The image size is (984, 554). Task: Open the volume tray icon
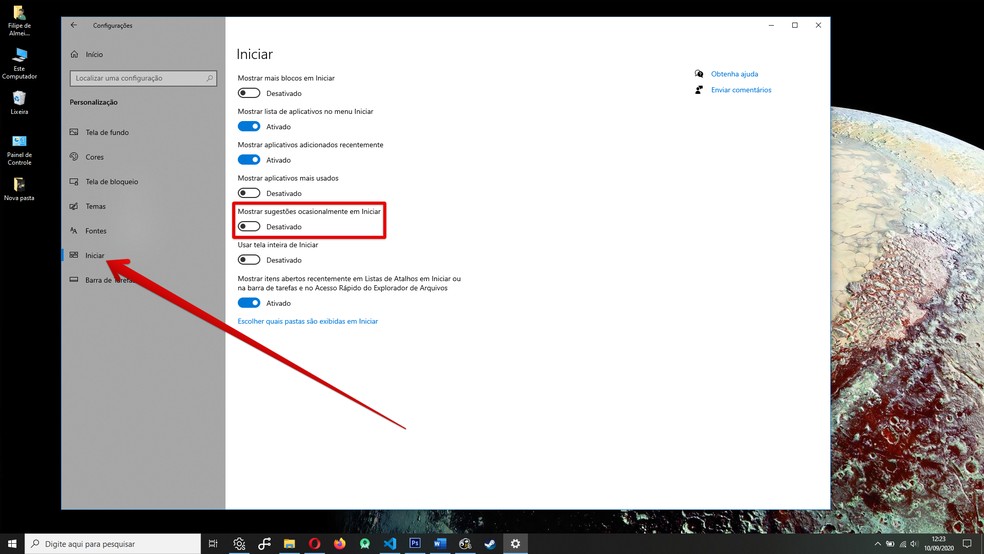click(914, 544)
